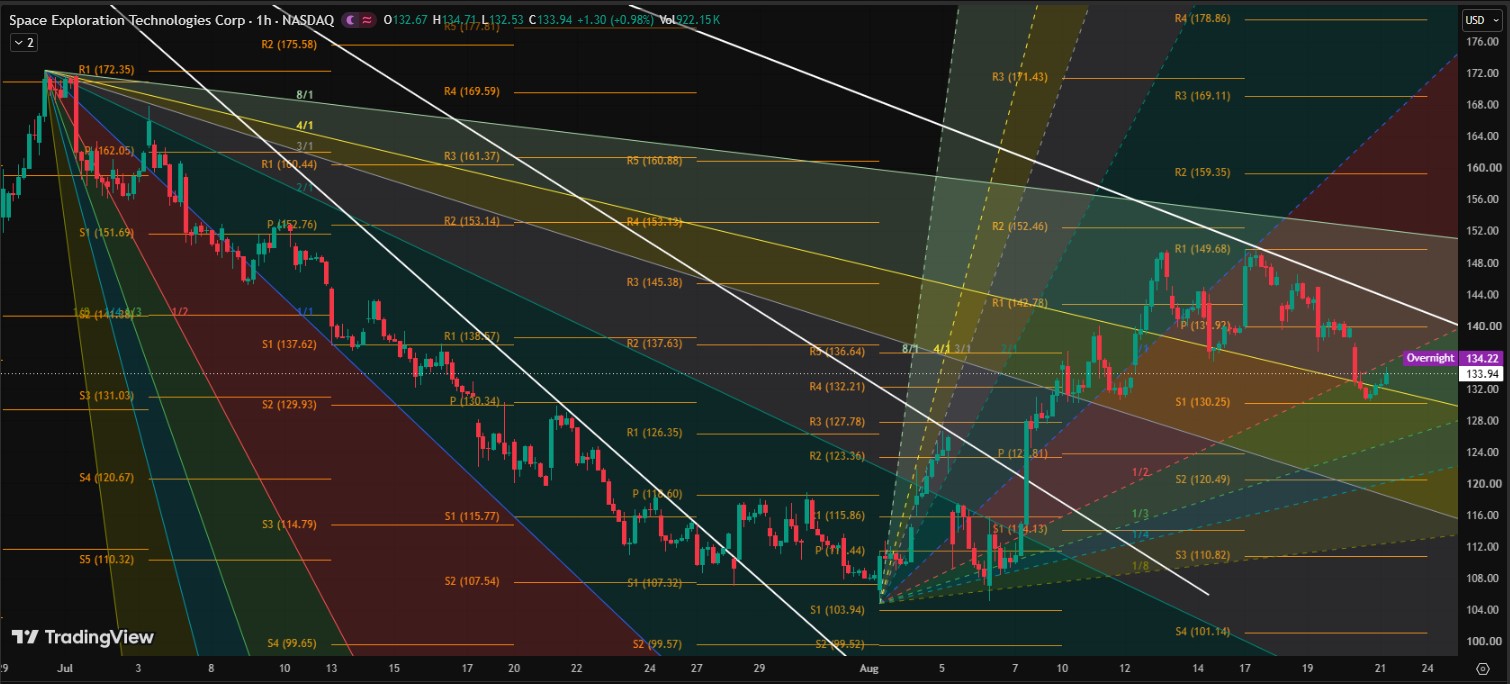Screen dimensions: 1510x684
Task: Select the R4 (178.86) pivot label
Action: 1202,18
